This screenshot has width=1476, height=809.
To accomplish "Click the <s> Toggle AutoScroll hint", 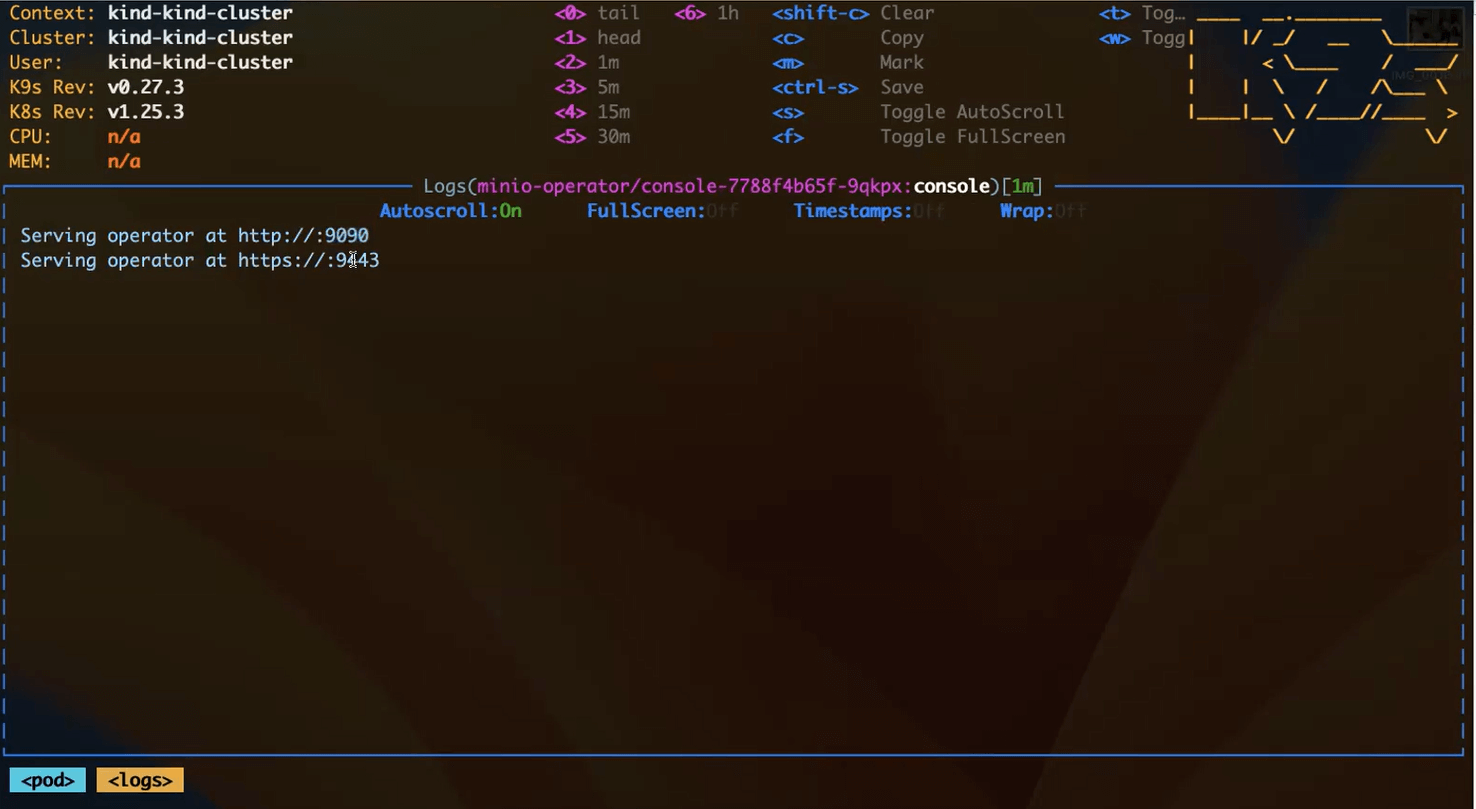I will [917, 112].
